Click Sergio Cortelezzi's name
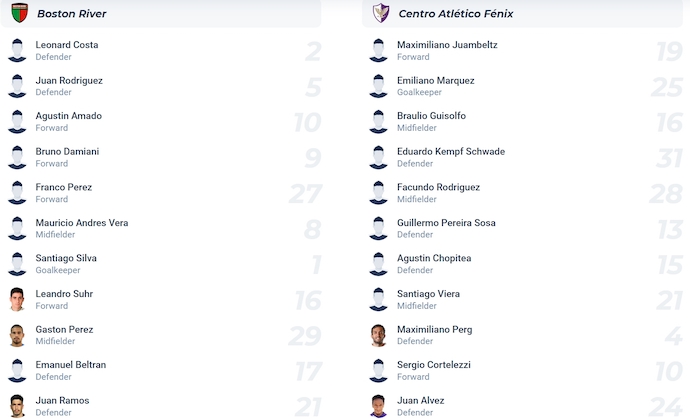Screen dimensions: 690x420 click(434, 365)
